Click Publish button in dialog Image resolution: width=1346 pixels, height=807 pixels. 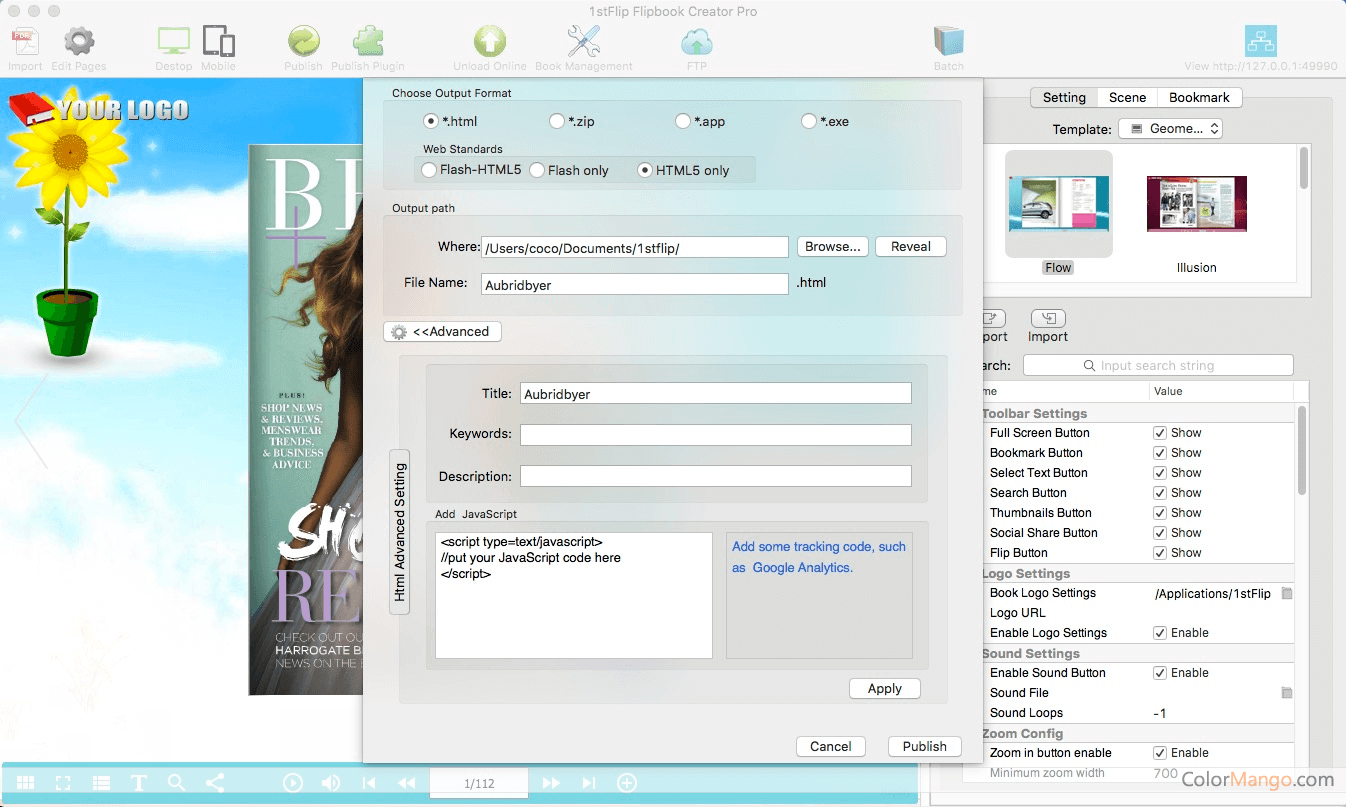click(x=925, y=746)
